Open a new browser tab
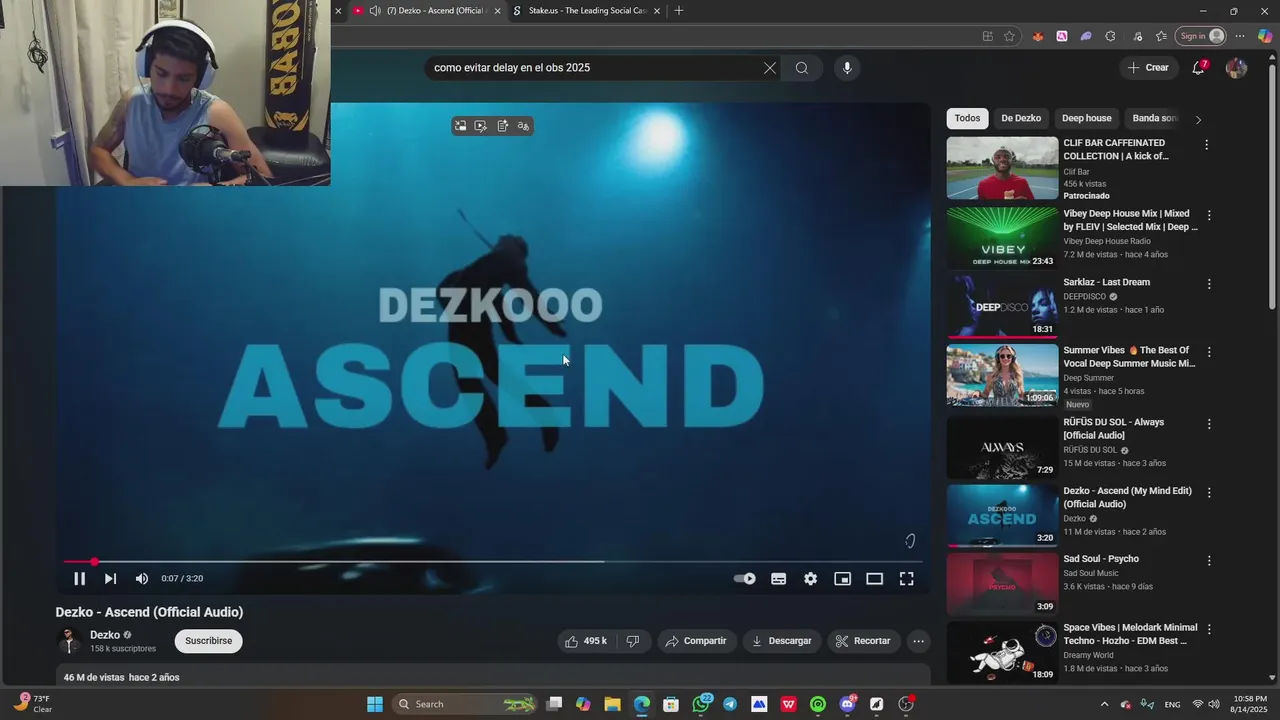 [679, 11]
